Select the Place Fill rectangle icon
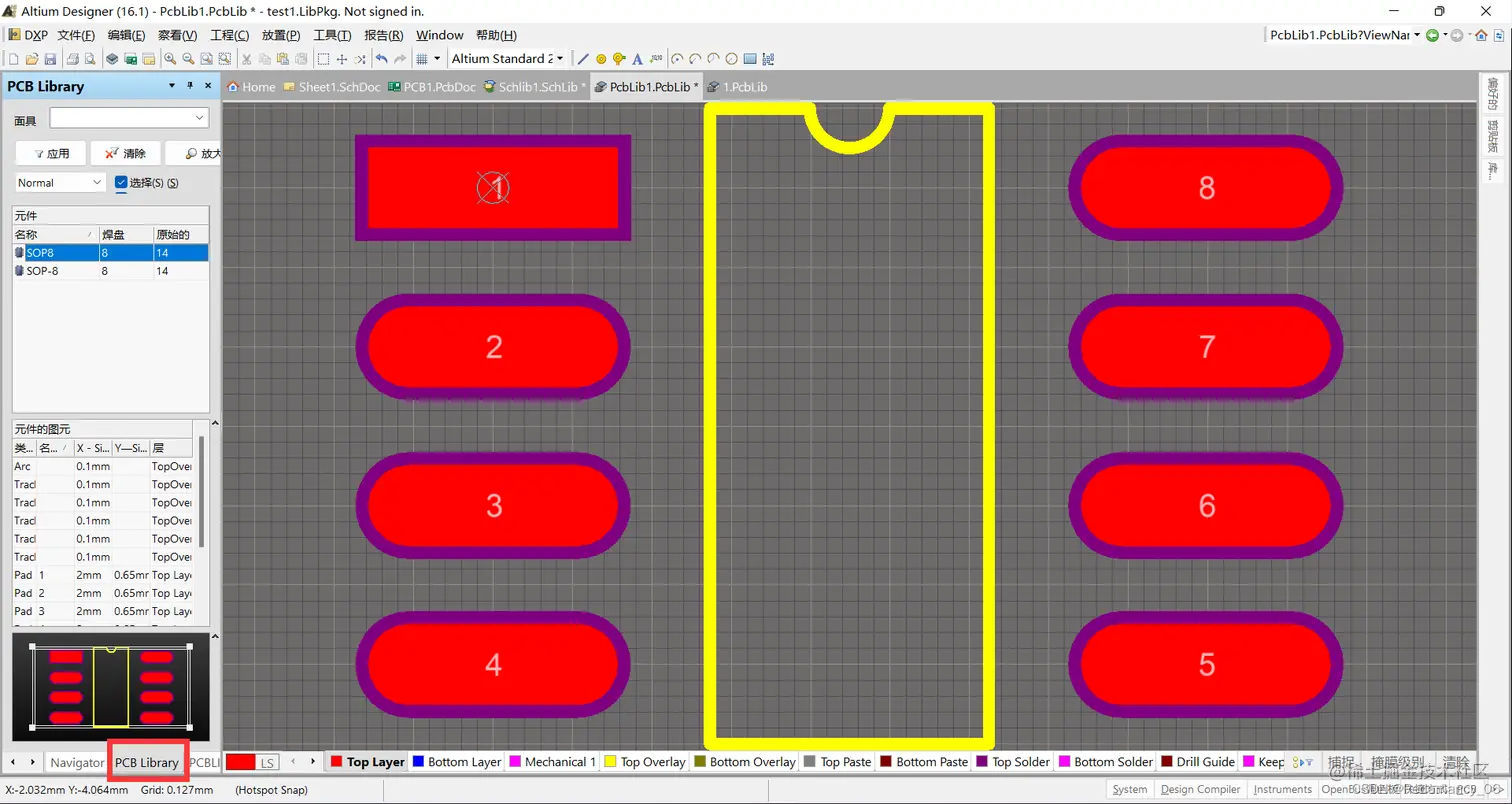Image resolution: width=1512 pixels, height=804 pixels. [x=749, y=59]
